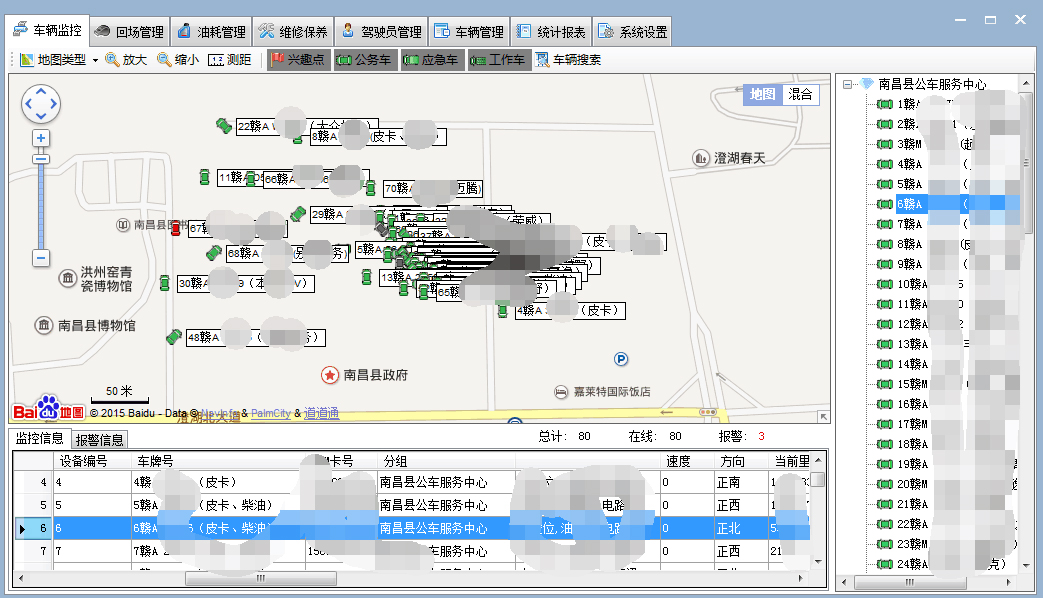Toggle the 应急车 emergency vehicle filter

pos(431,60)
